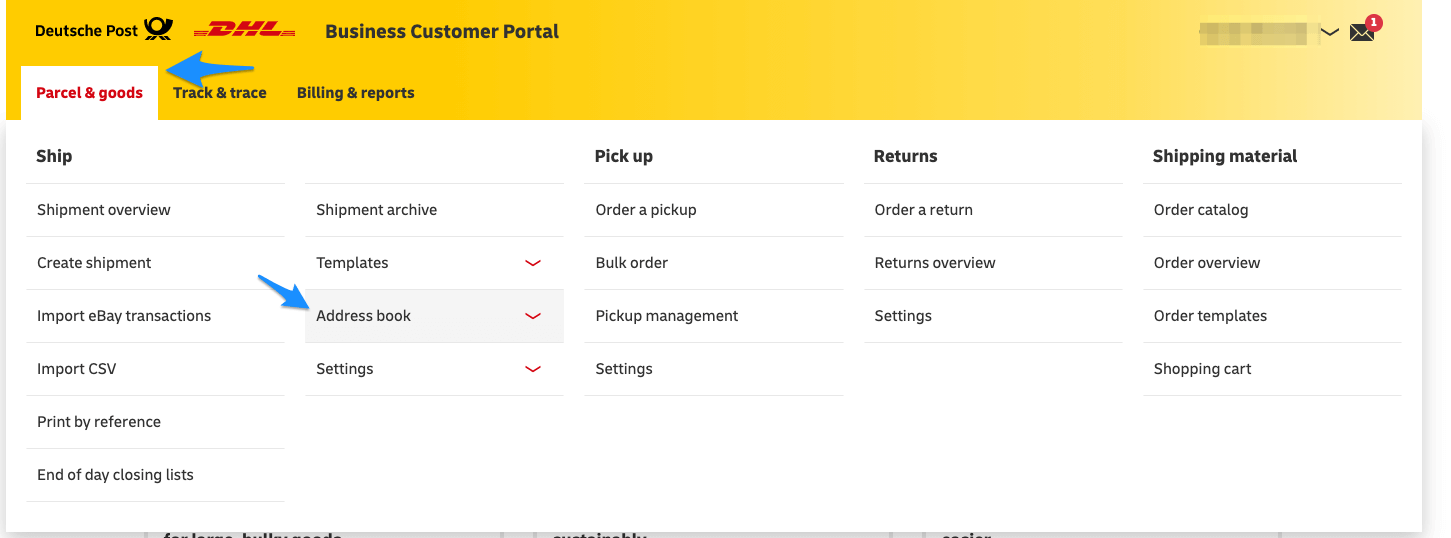Choose Order a return
This screenshot has width=1451, height=538.
993,210
